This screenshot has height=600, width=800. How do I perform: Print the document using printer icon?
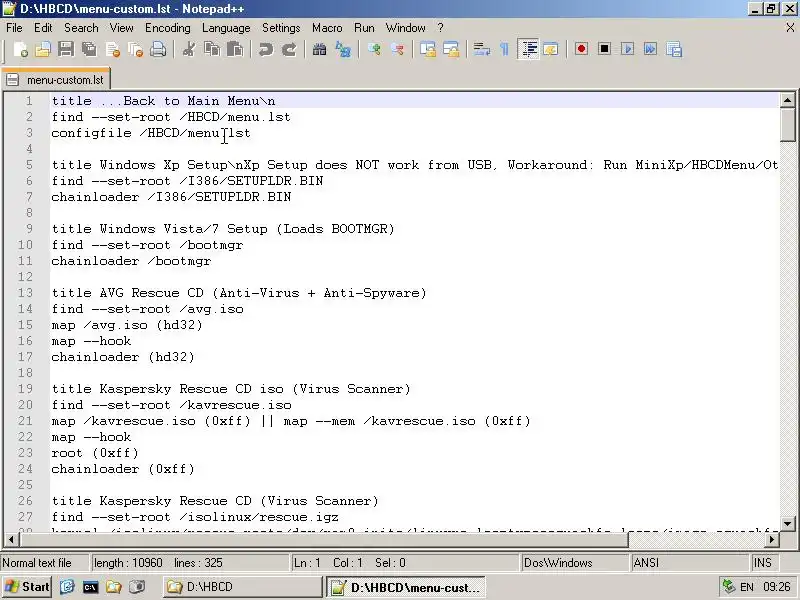tap(158, 49)
